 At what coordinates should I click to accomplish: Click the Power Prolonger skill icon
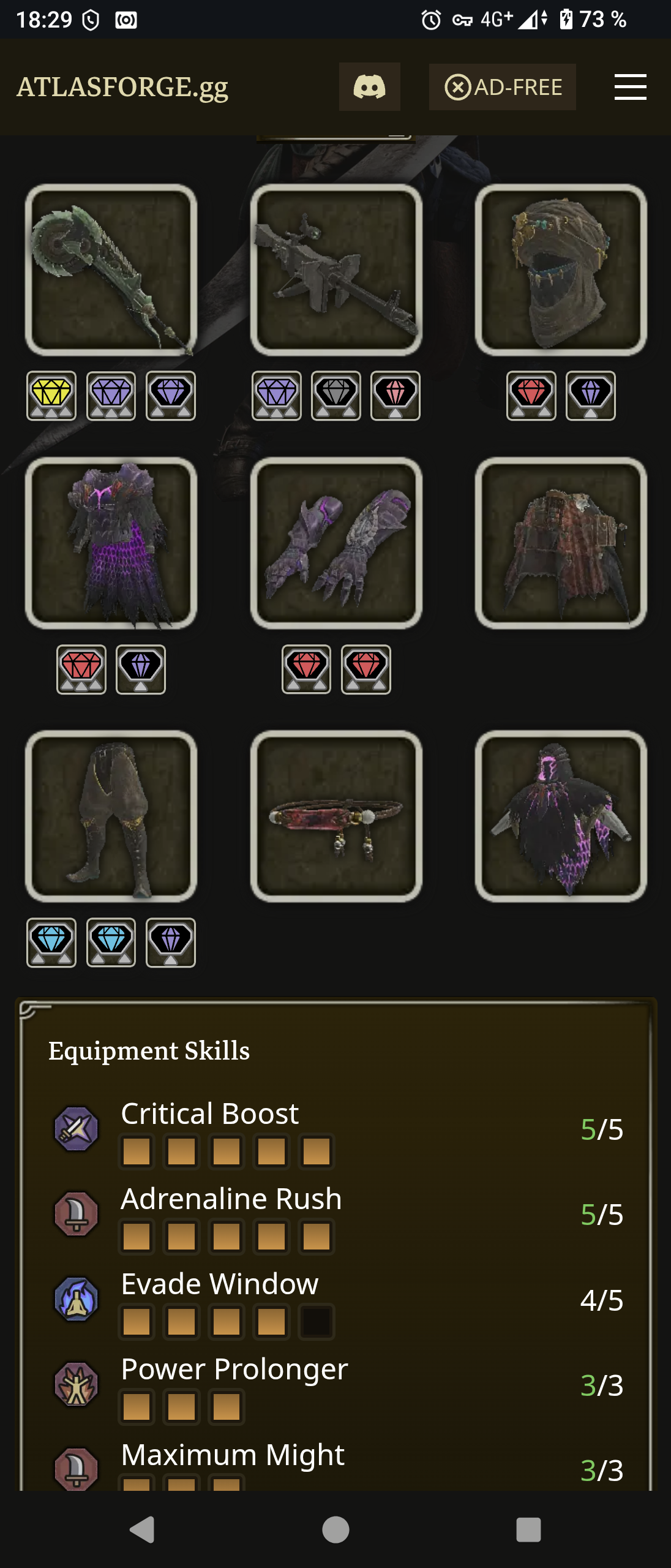(77, 1384)
